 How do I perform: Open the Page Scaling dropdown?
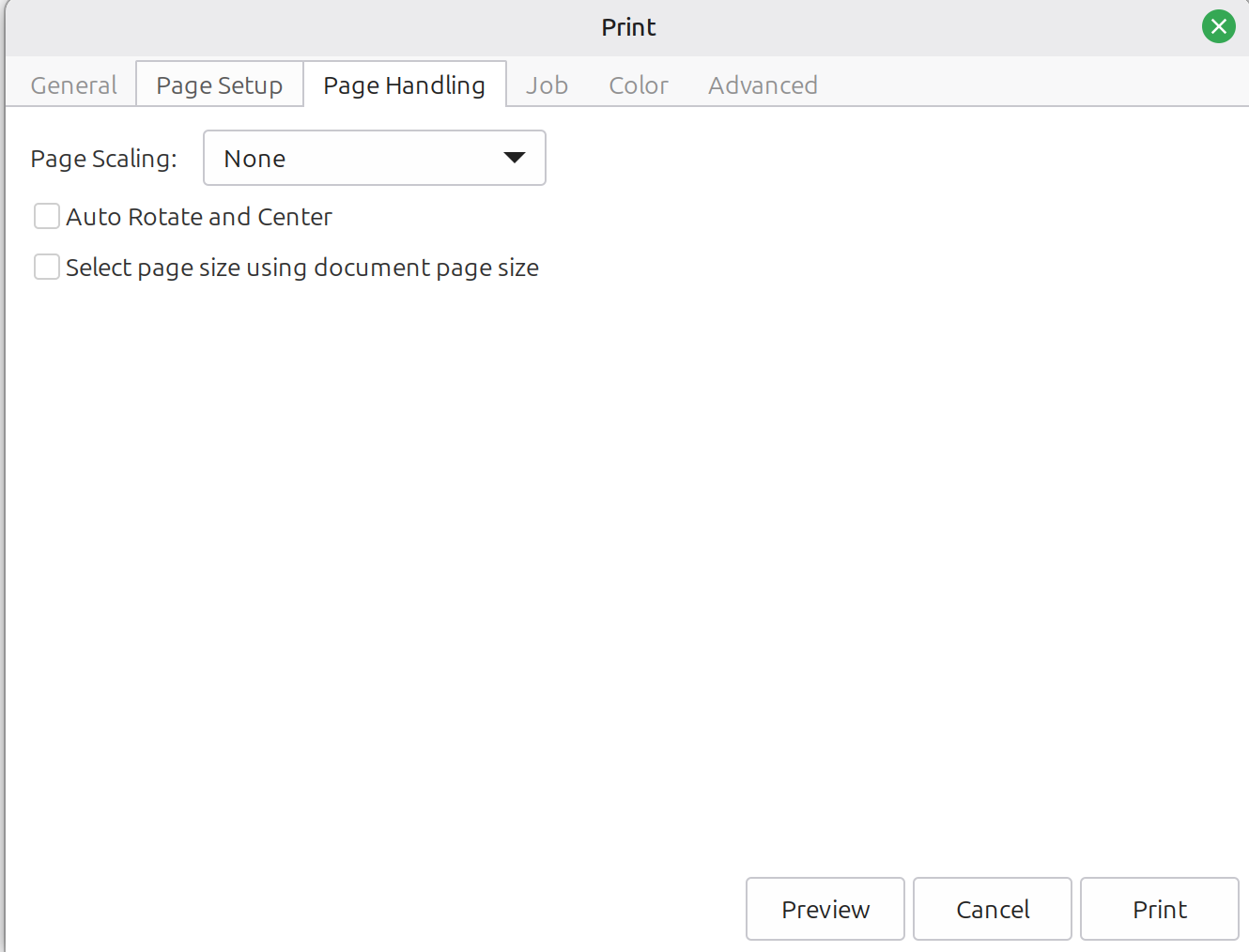[x=375, y=158]
